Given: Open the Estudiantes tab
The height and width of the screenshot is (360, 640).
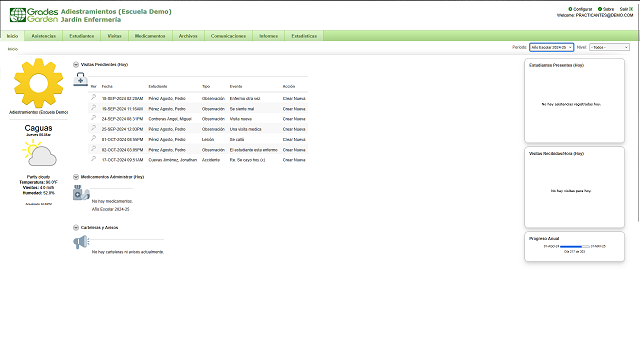Looking at the screenshot, I should click(x=82, y=36).
